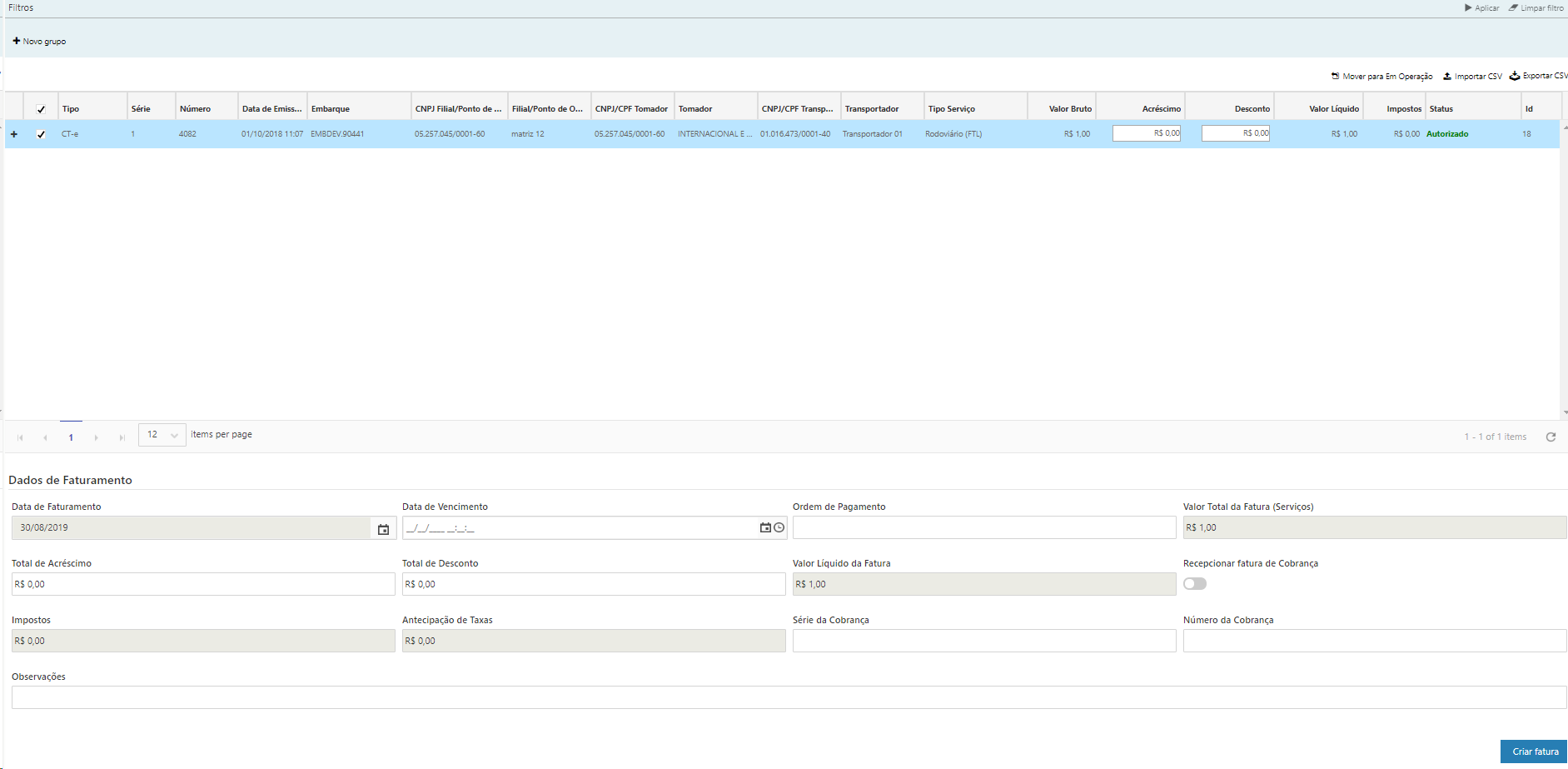The width and height of the screenshot is (1568, 769).
Task: Click the Observações text field
Action: [x=788, y=697]
